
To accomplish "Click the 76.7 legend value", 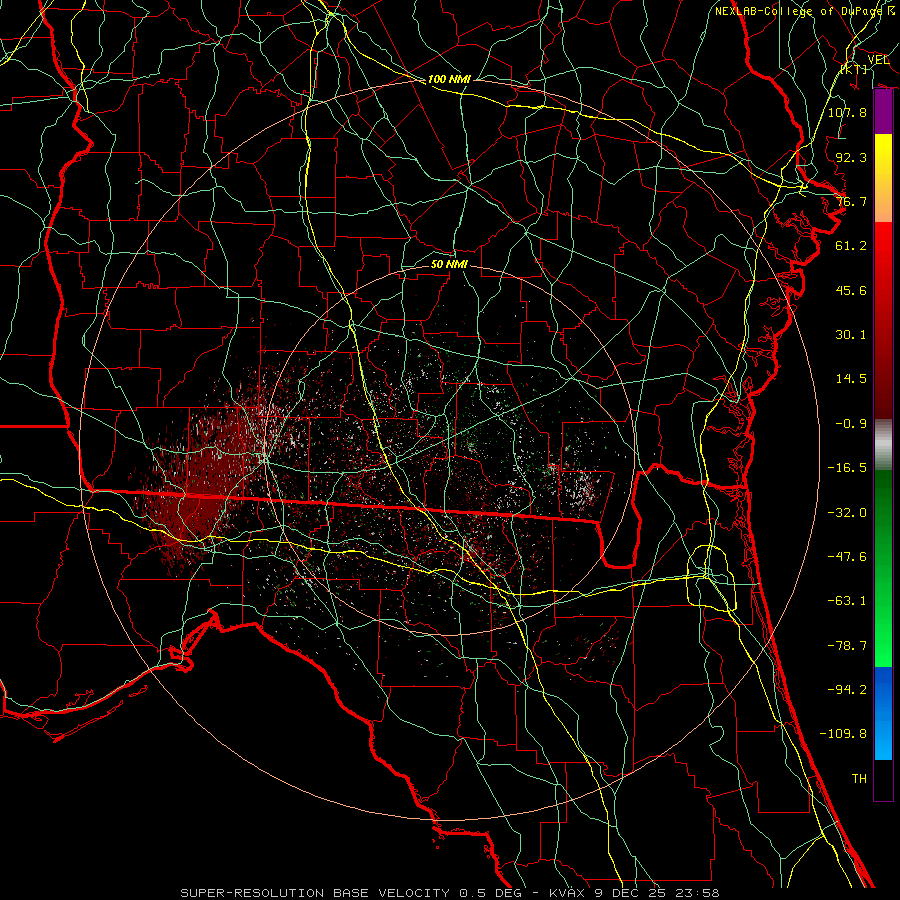I will point(851,201).
